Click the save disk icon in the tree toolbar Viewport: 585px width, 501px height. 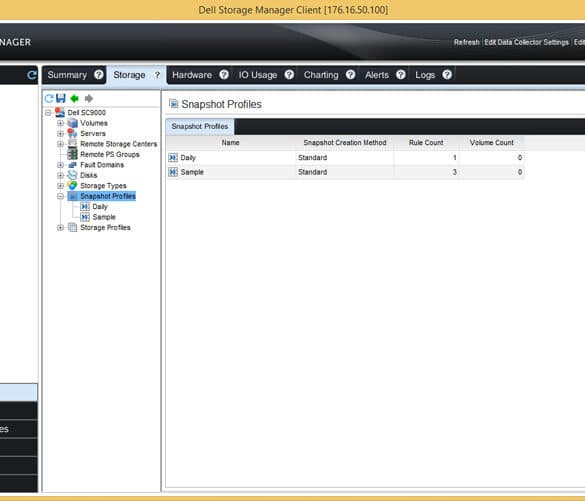[60, 98]
